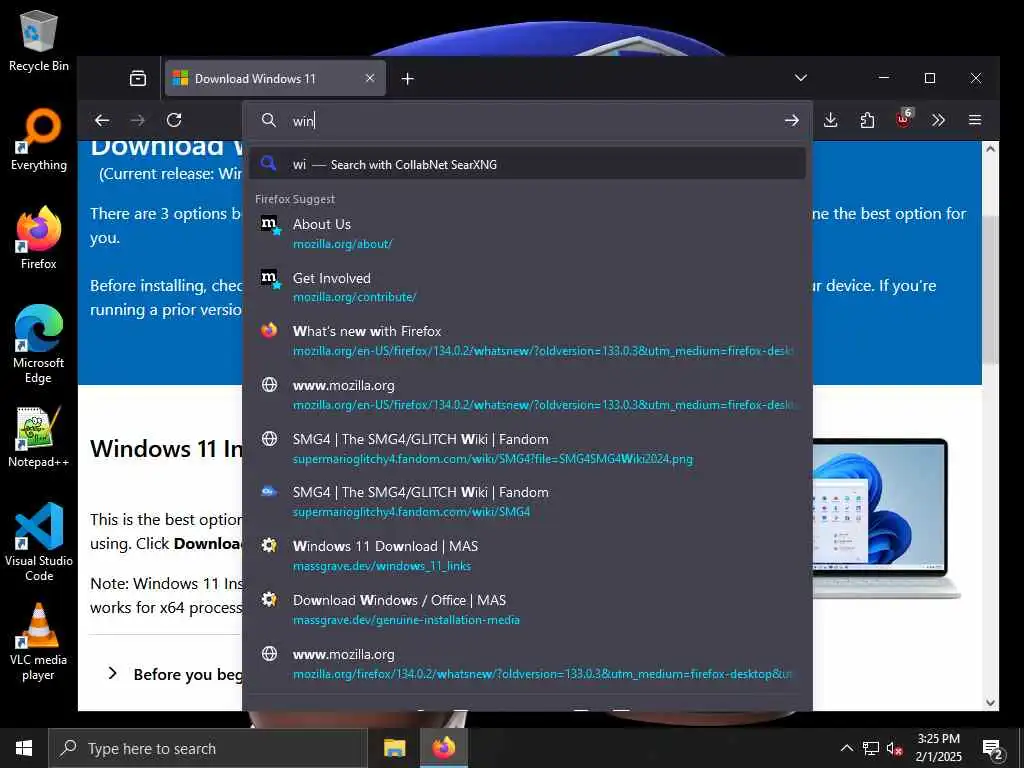
Task: Open the Extensions puzzle icon
Action: click(867, 120)
